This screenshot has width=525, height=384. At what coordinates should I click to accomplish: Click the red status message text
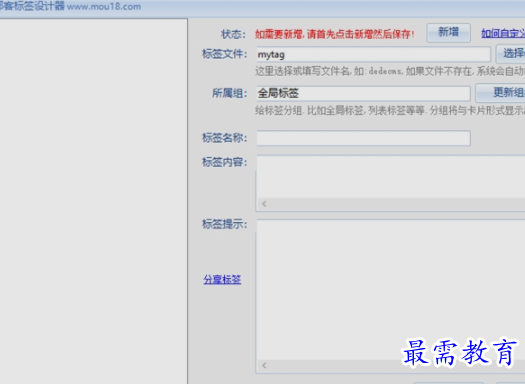pyautogui.click(x=334, y=34)
